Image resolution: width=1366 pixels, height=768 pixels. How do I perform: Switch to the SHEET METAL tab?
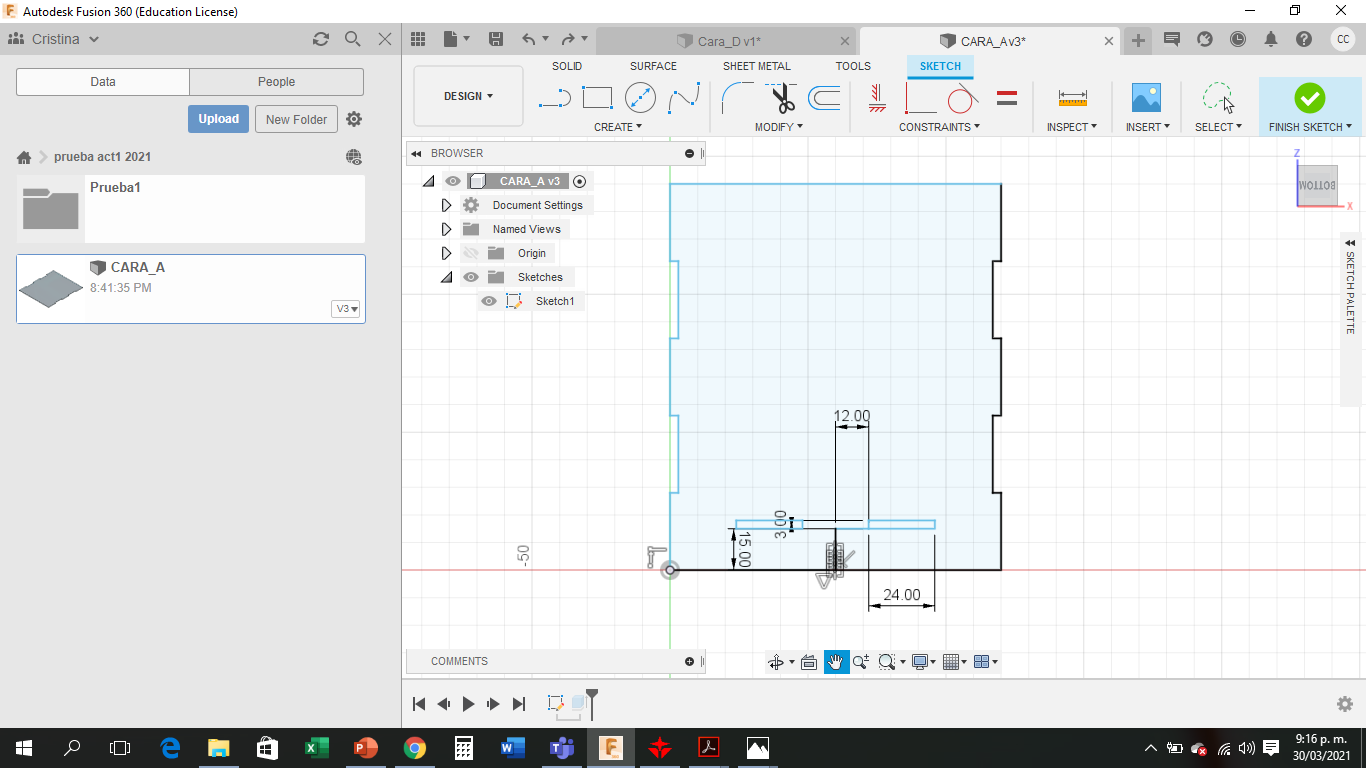tap(757, 66)
